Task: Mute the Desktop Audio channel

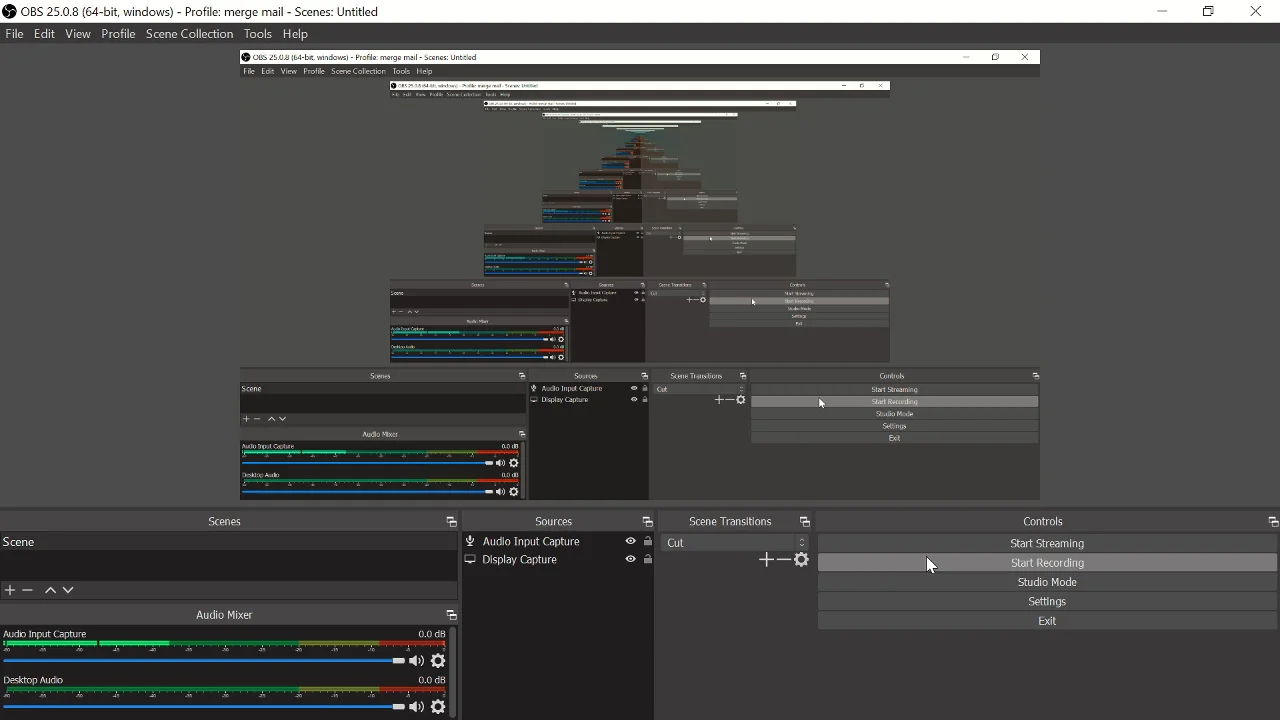Action: click(x=416, y=707)
